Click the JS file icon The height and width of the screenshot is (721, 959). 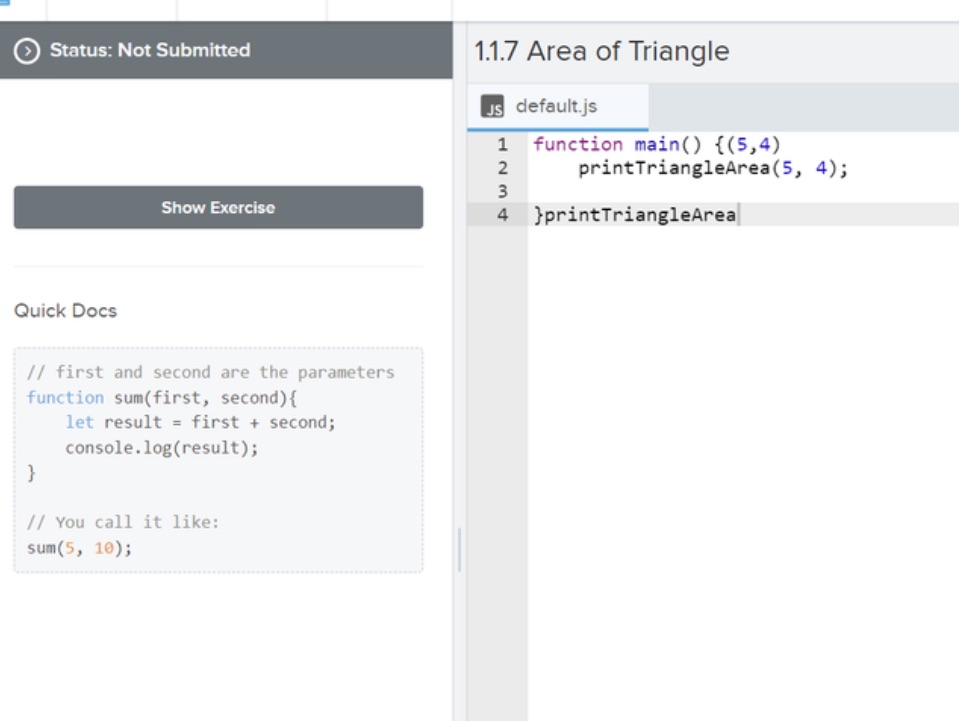(492, 106)
